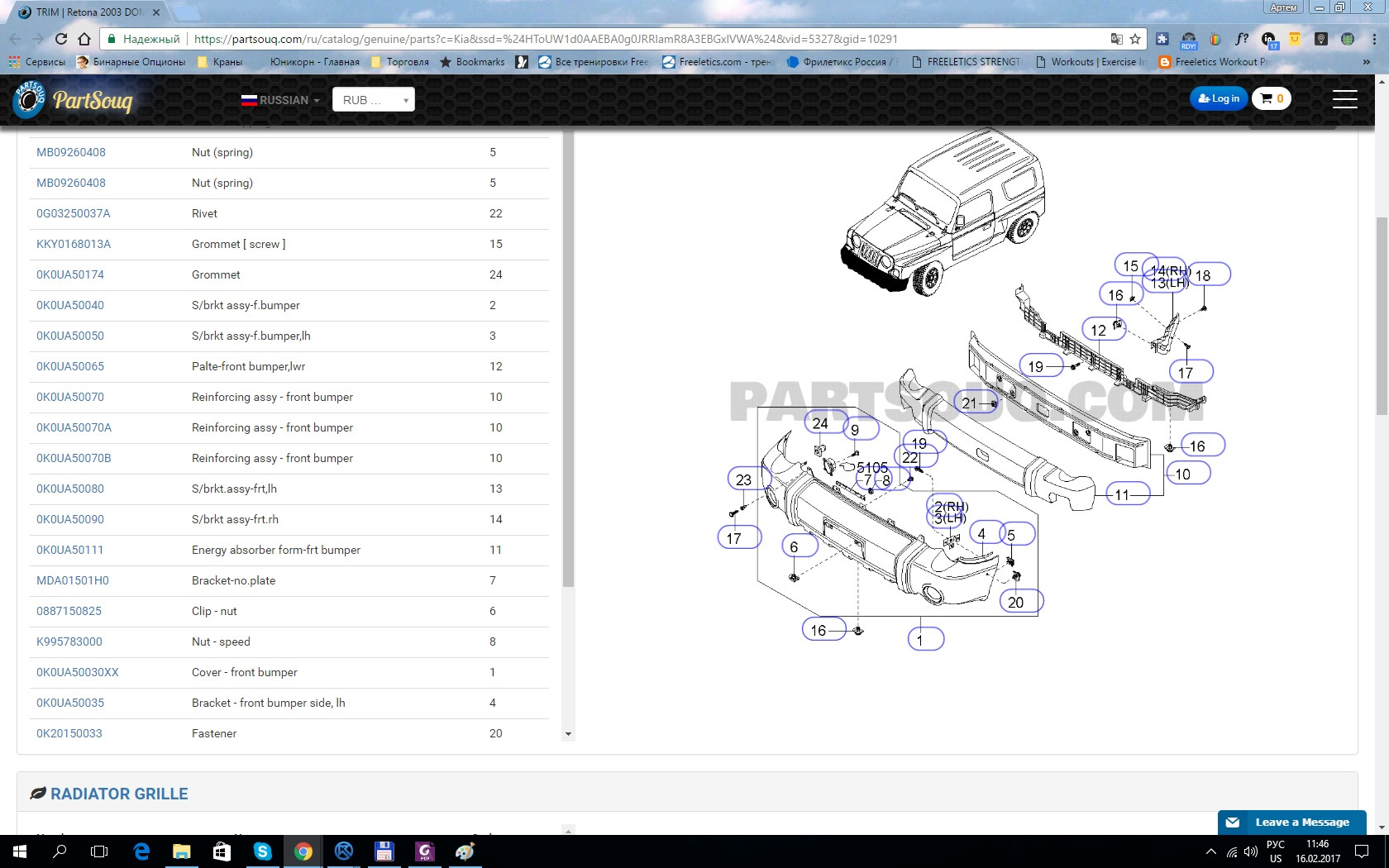Open the Сервисы apps bookmark
The width and height of the screenshot is (1389, 868).
(x=36, y=62)
